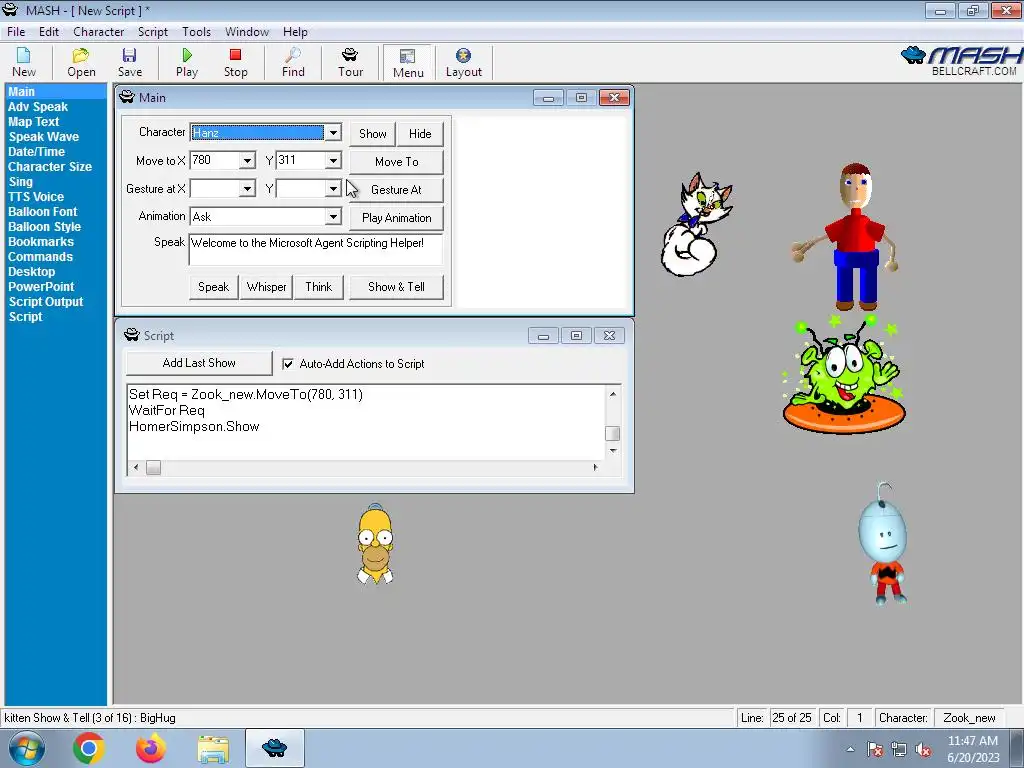
Task: Open the Tools menu
Action: click(196, 31)
